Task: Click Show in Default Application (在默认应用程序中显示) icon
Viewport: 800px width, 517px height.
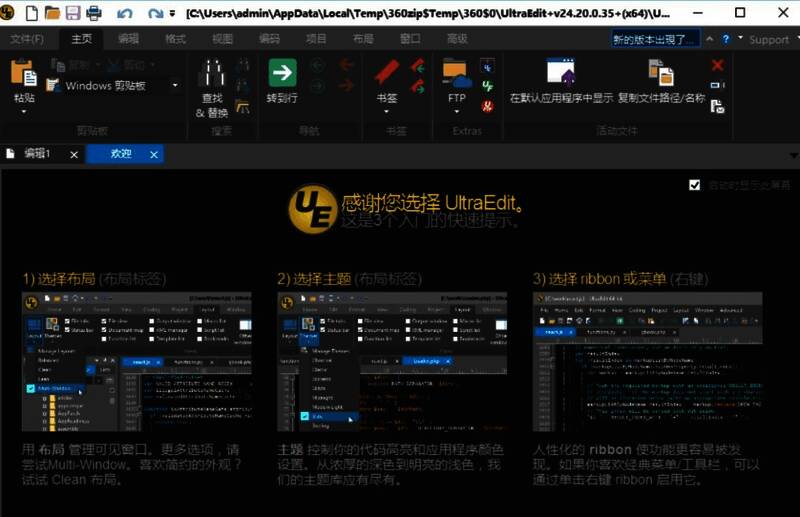Action: [x=560, y=73]
